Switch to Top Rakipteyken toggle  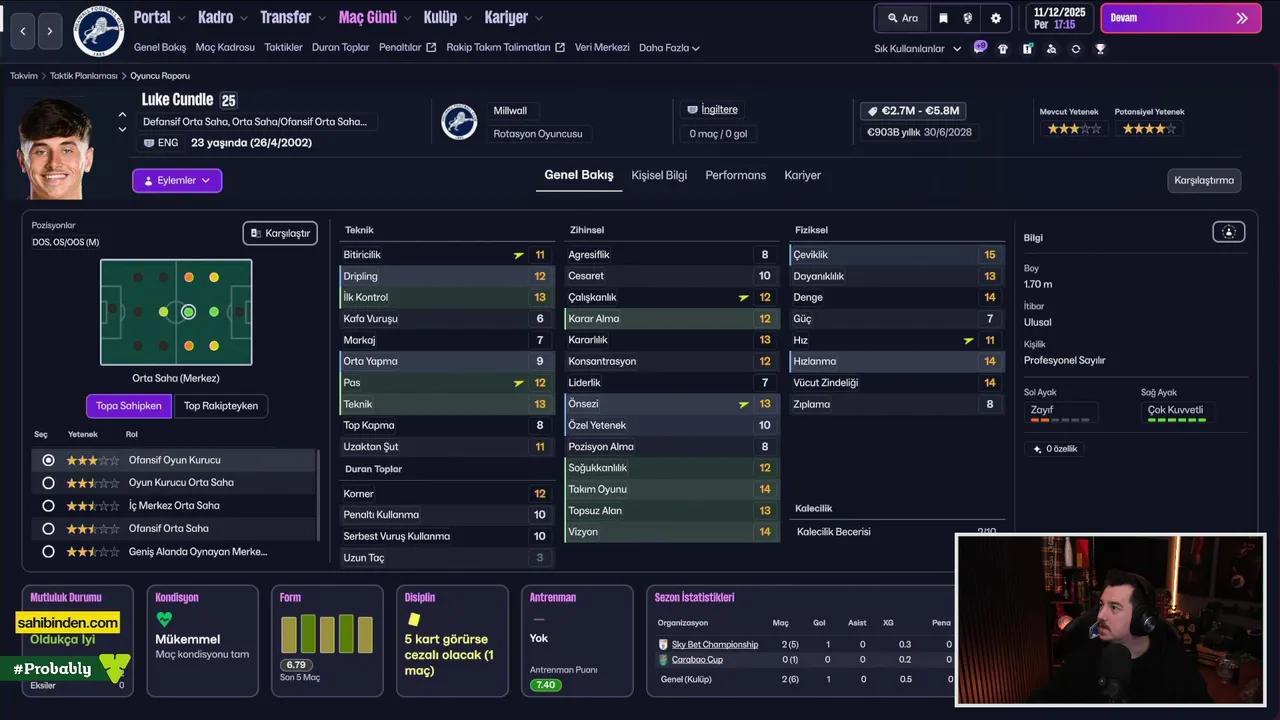(221, 406)
